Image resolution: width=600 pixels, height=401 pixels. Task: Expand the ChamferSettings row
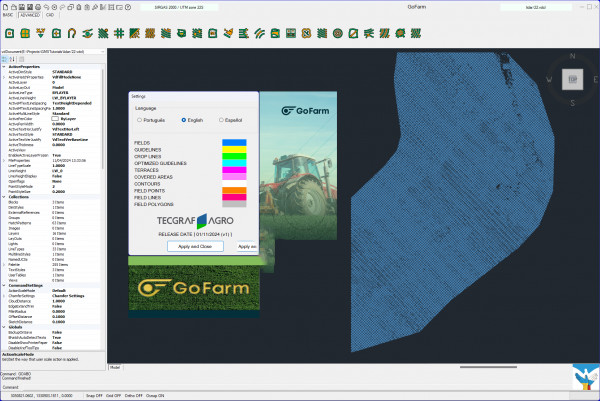coord(4,296)
